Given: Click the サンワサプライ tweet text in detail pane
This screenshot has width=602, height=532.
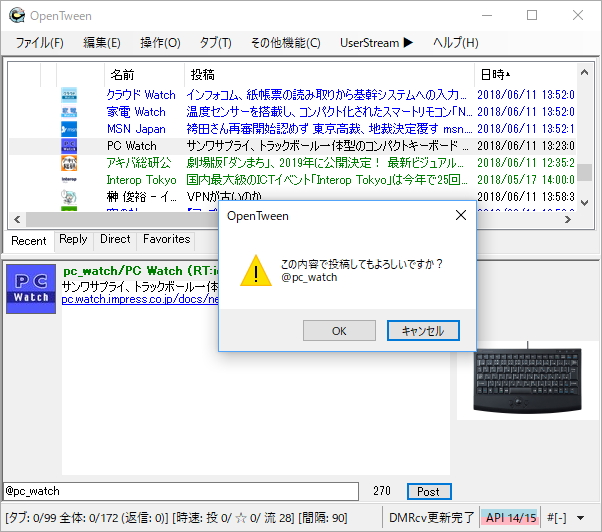Looking at the screenshot, I should pyautogui.click(x=140, y=287).
